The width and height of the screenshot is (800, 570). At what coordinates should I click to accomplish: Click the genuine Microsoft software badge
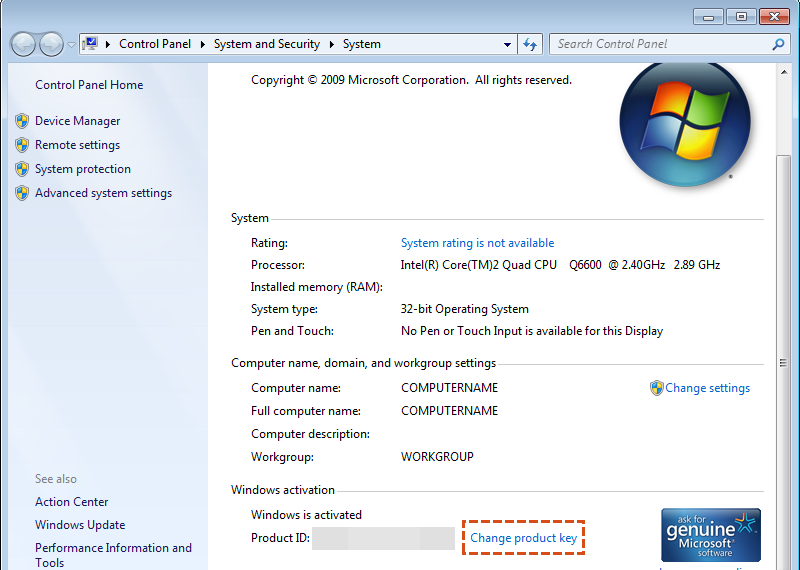(x=711, y=535)
